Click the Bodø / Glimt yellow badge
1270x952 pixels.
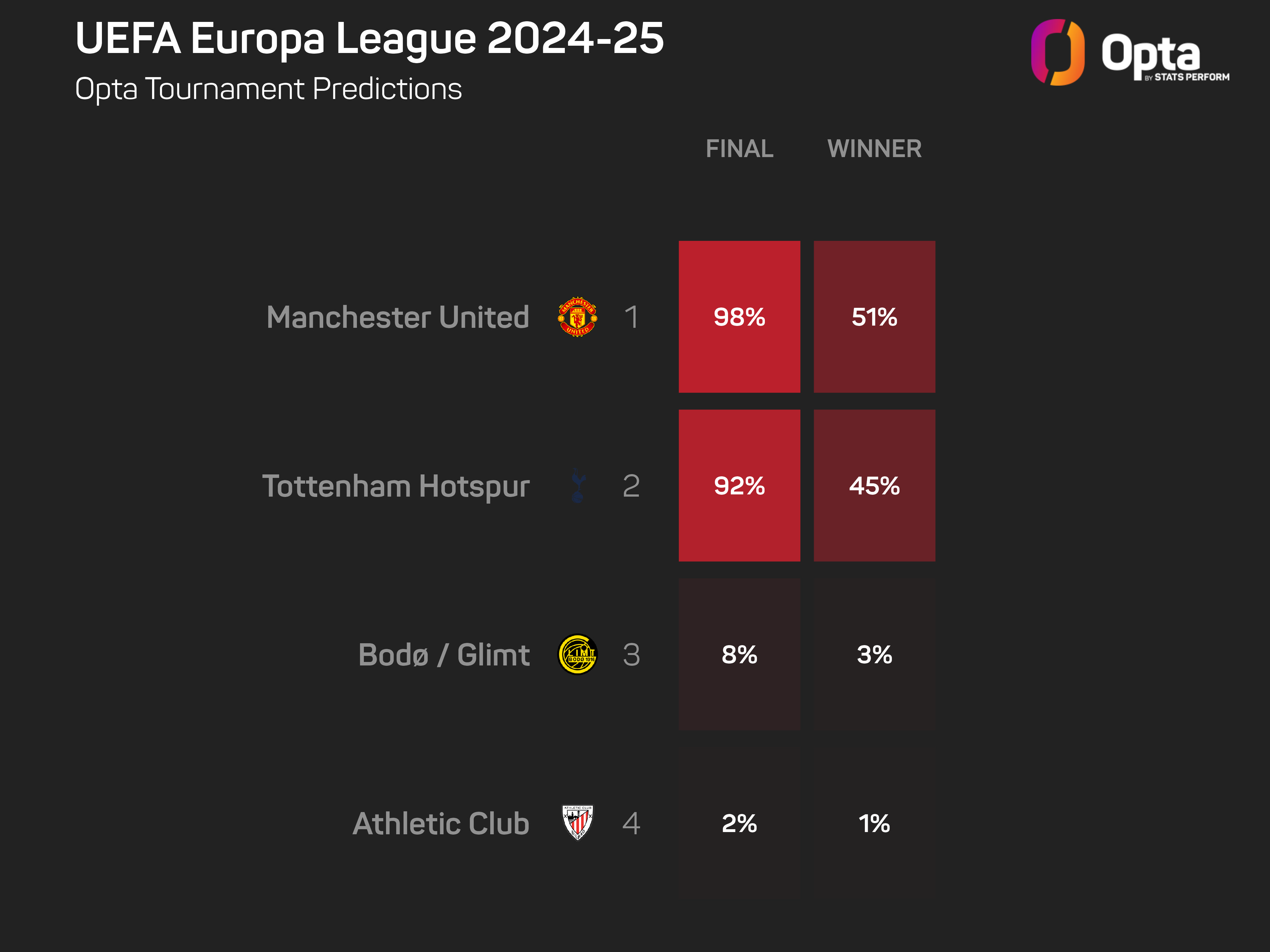tap(578, 654)
